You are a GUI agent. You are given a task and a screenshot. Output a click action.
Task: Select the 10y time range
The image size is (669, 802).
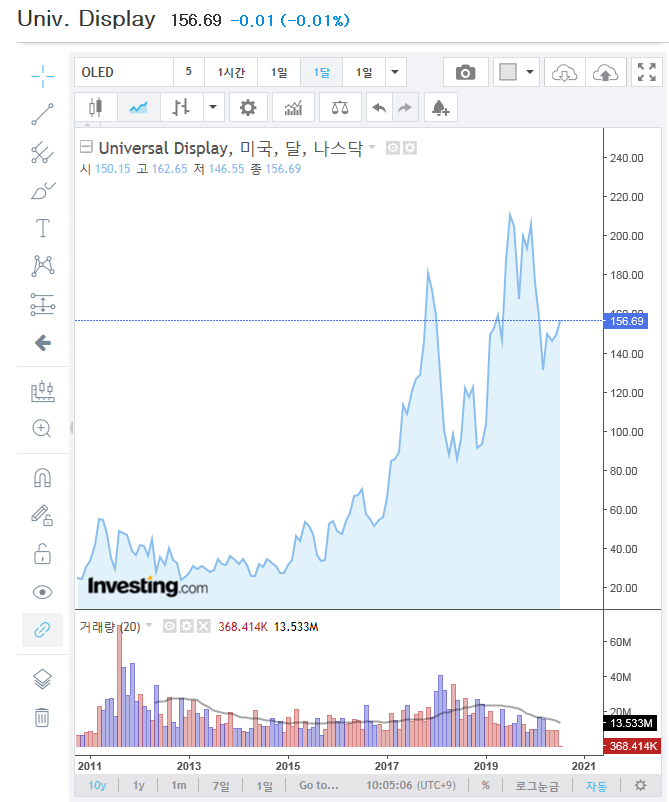97,785
